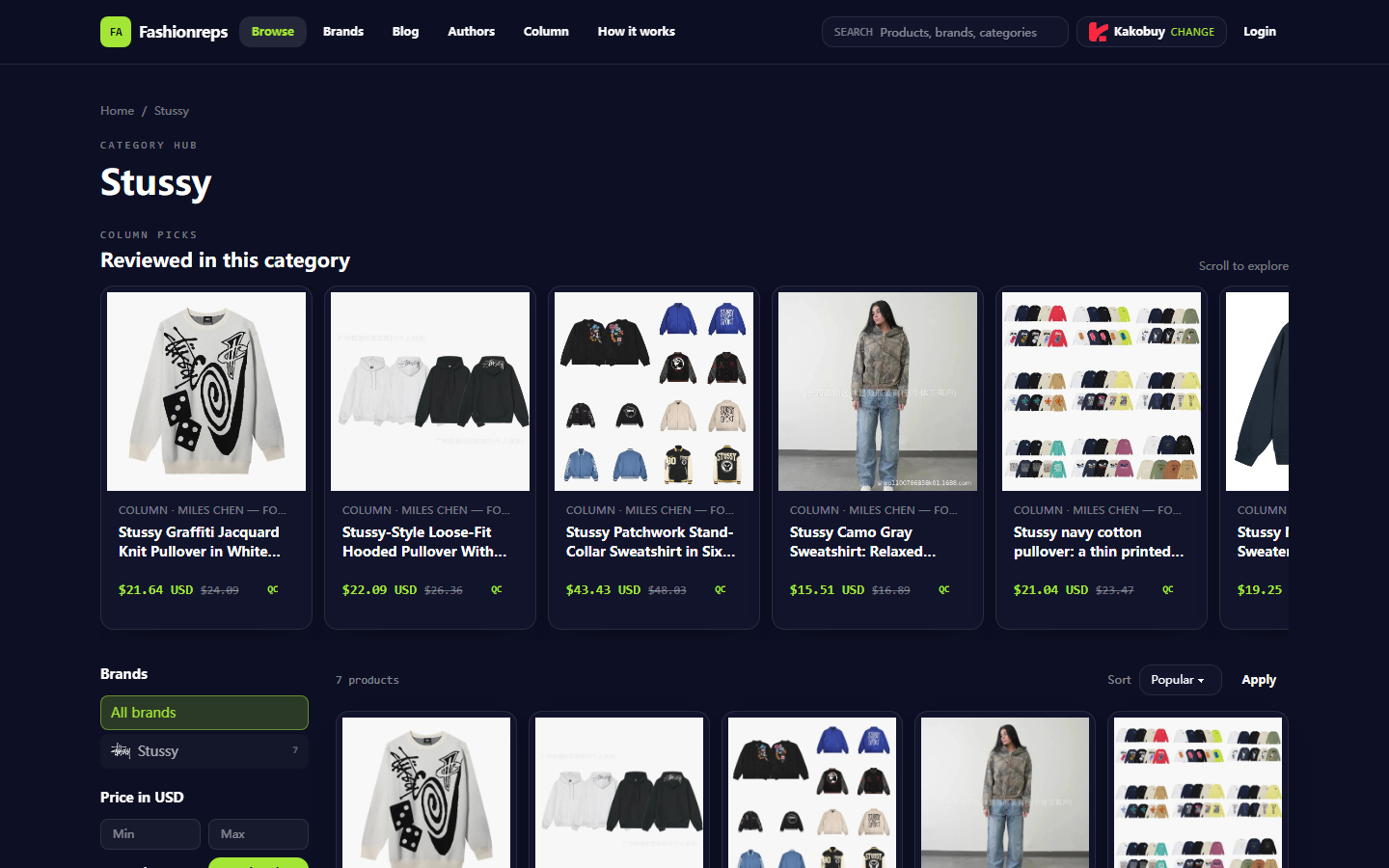Click CHANGE to switch the Kakobuy agent
Image resolution: width=1389 pixels, height=868 pixels.
coord(1192,32)
